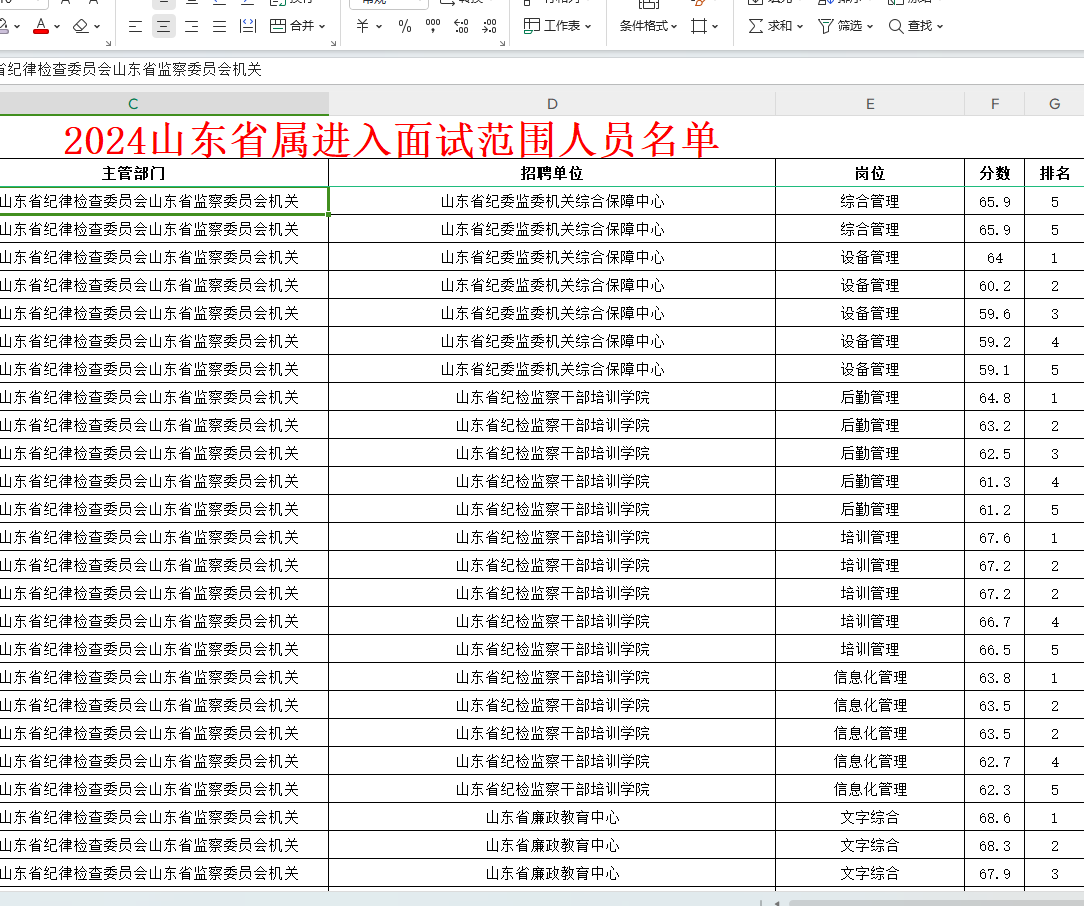Screen dimensions: 1084x906
Task: Apply left text alignment
Action: pyautogui.click(x=135, y=26)
